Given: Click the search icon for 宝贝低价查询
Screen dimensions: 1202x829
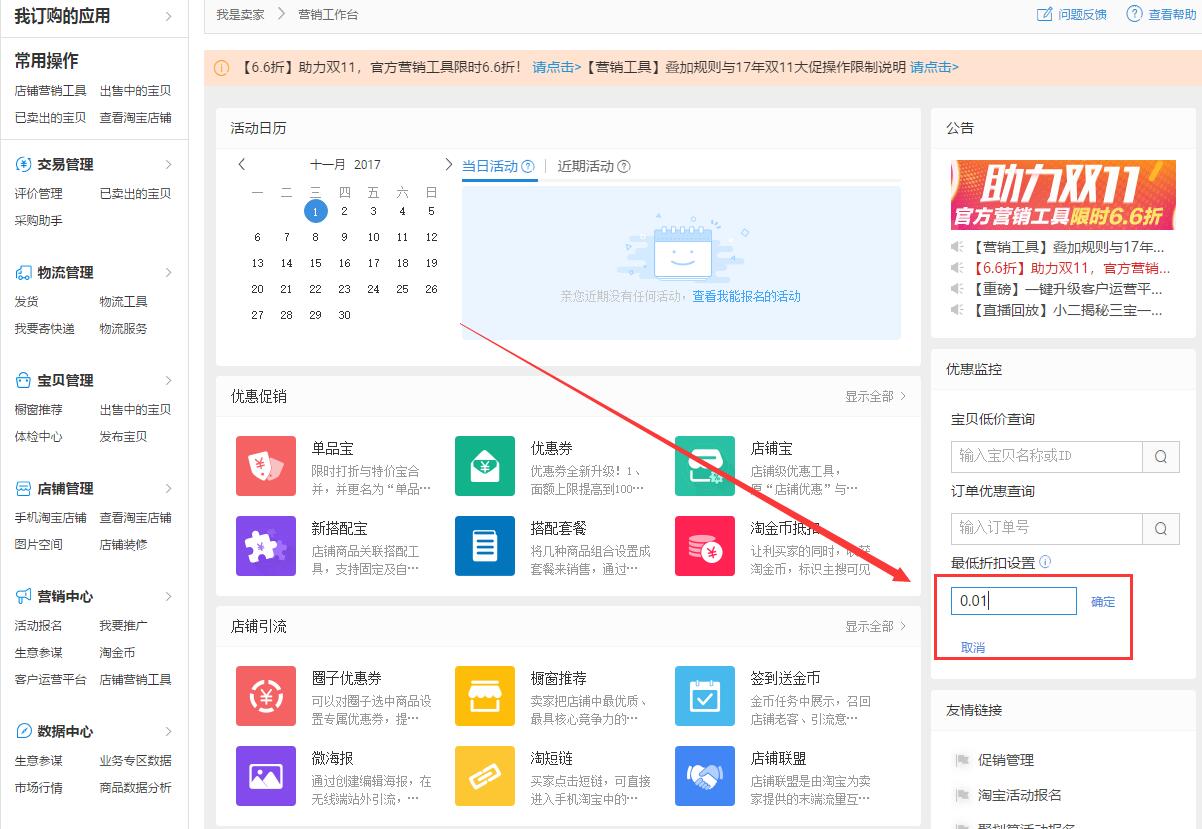Looking at the screenshot, I should click(1161, 456).
